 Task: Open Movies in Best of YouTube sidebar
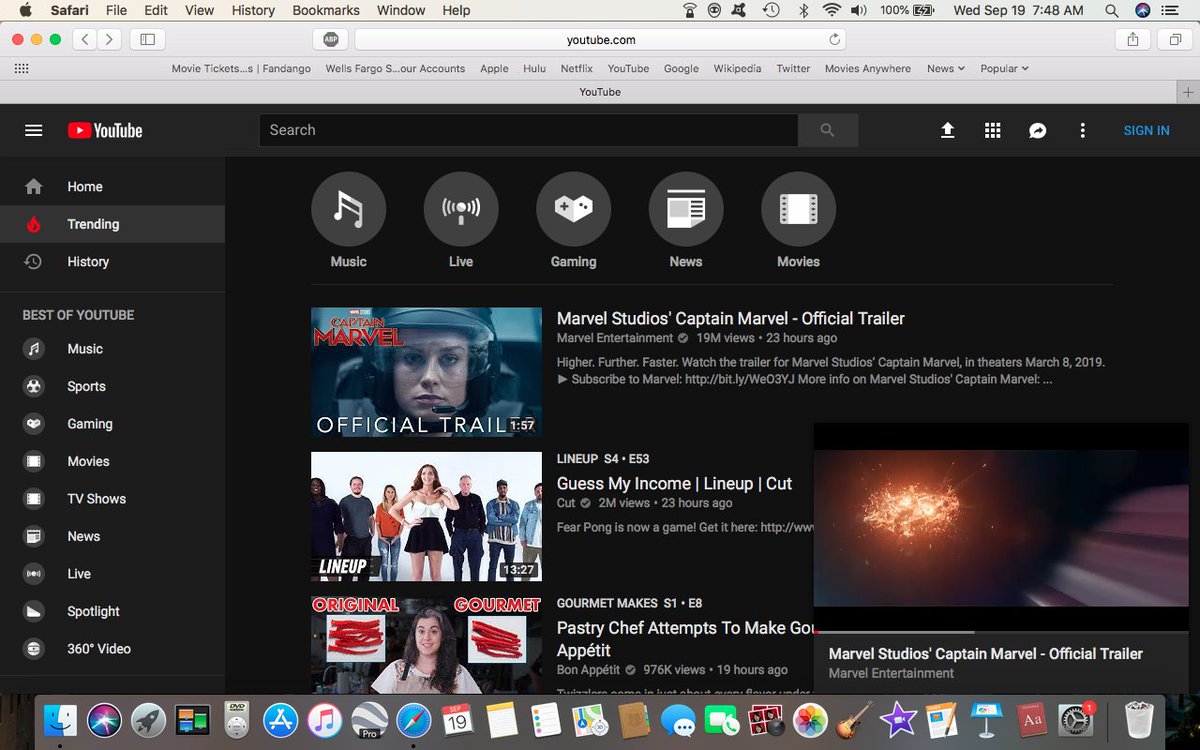coord(112,461)
